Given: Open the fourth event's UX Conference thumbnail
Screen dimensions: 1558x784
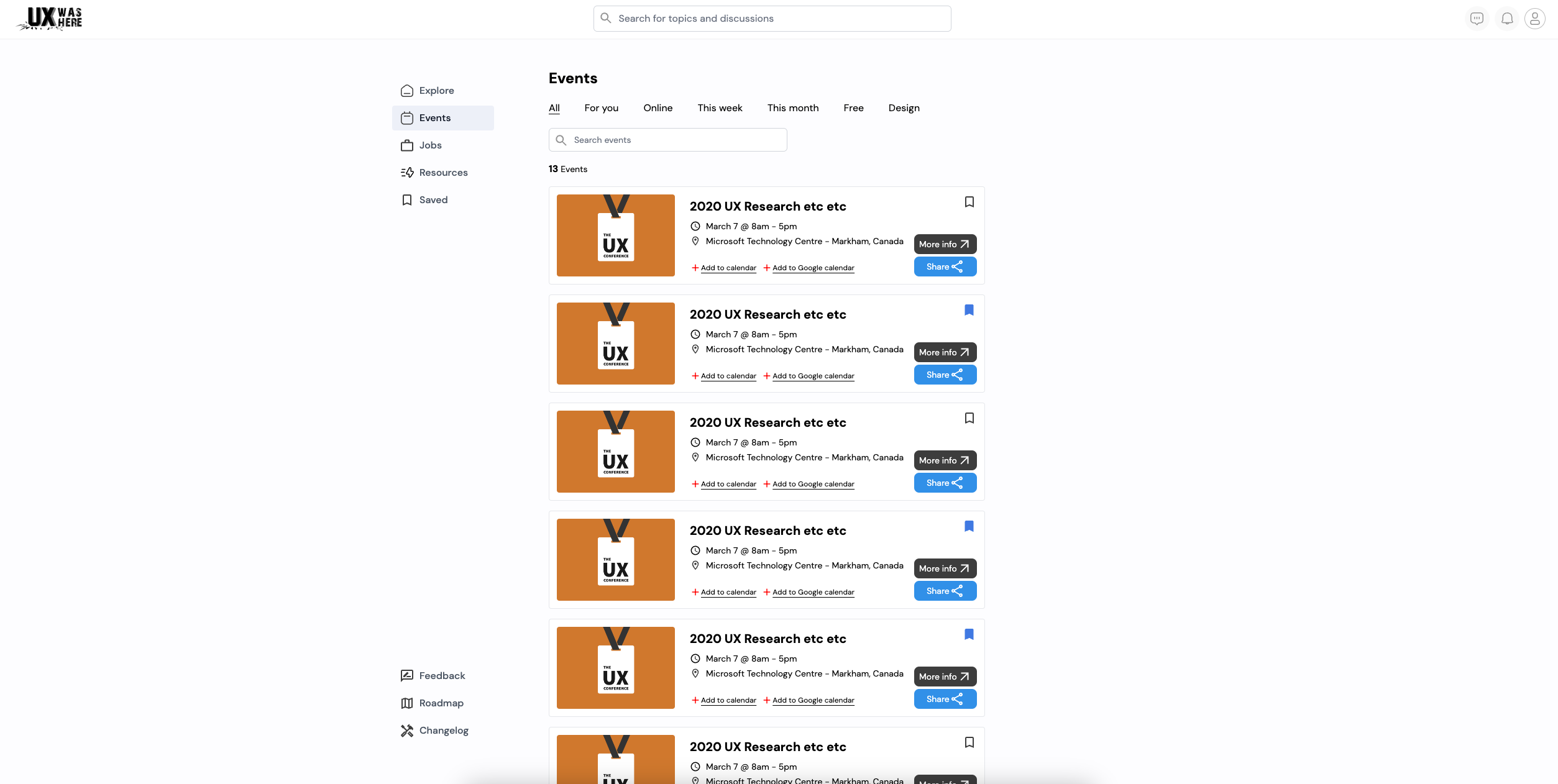Looking at the screenshot, I should click(x=616, y=560).
